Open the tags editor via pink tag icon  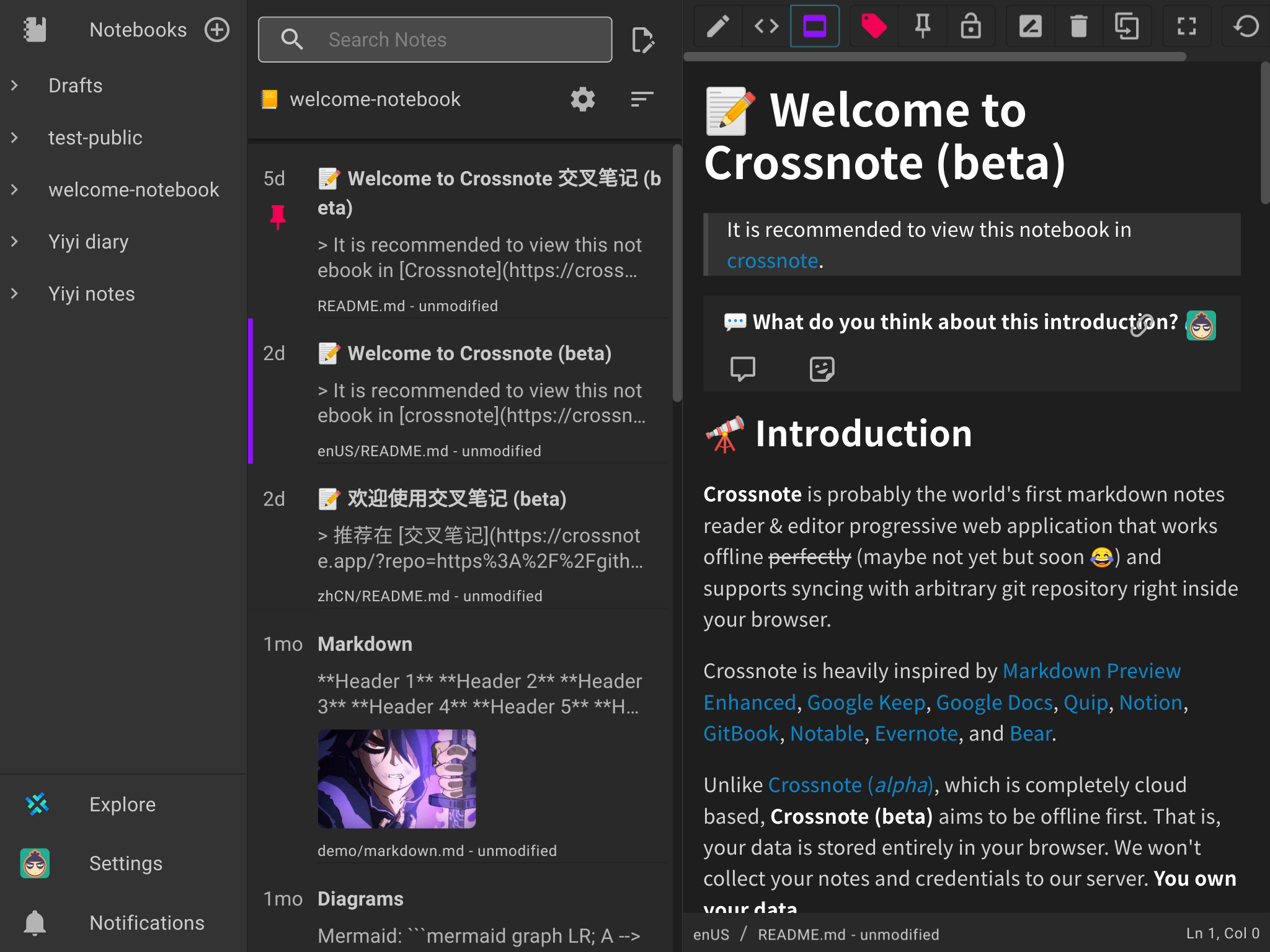874,27
